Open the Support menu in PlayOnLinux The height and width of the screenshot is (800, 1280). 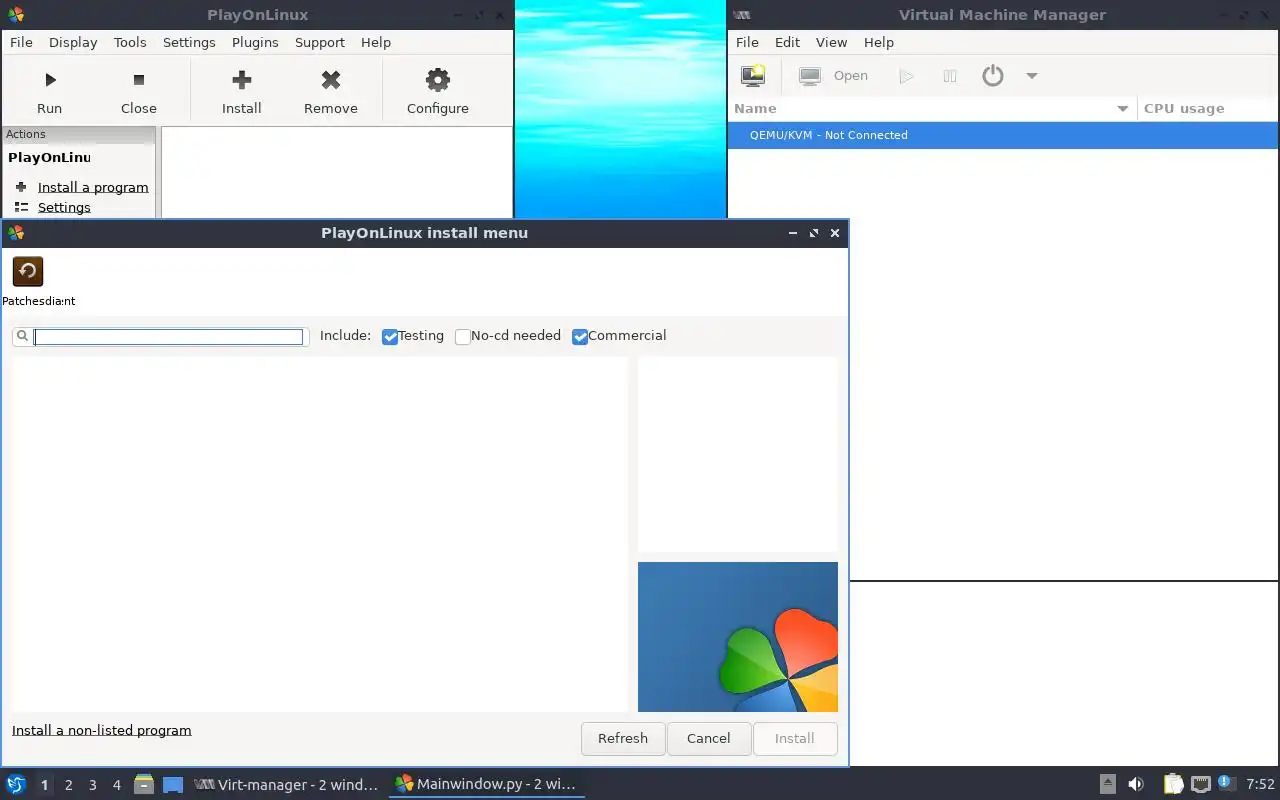click(320, 42)
